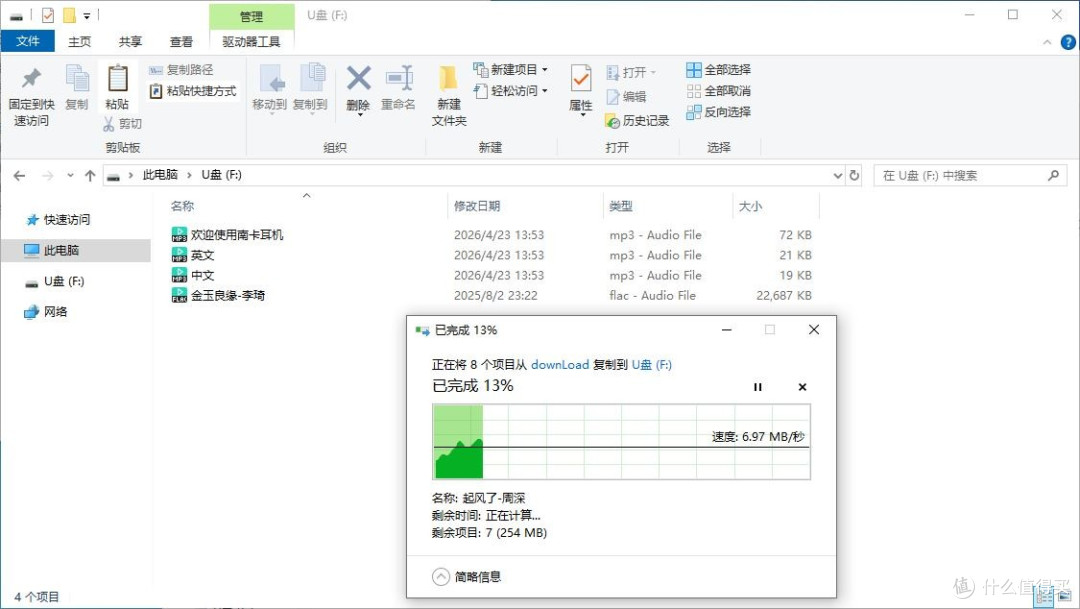Click the copy speed progress graph

tap(621, 442)
